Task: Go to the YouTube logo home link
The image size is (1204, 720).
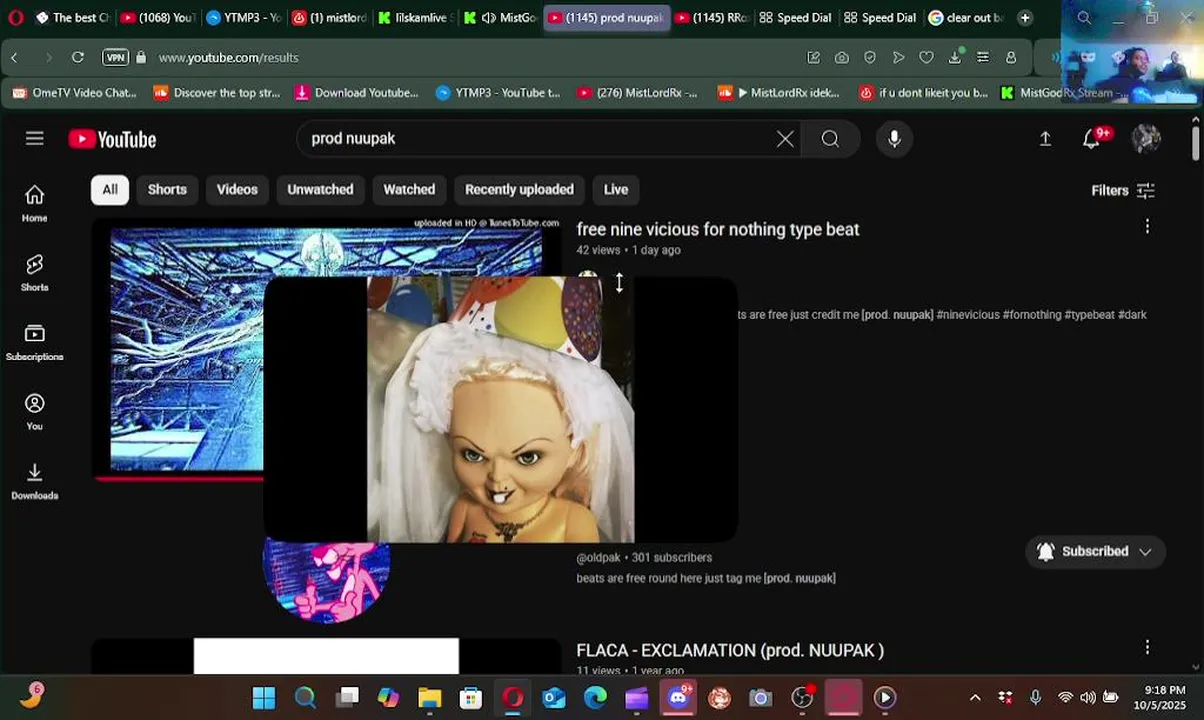Action: (112, 139)
